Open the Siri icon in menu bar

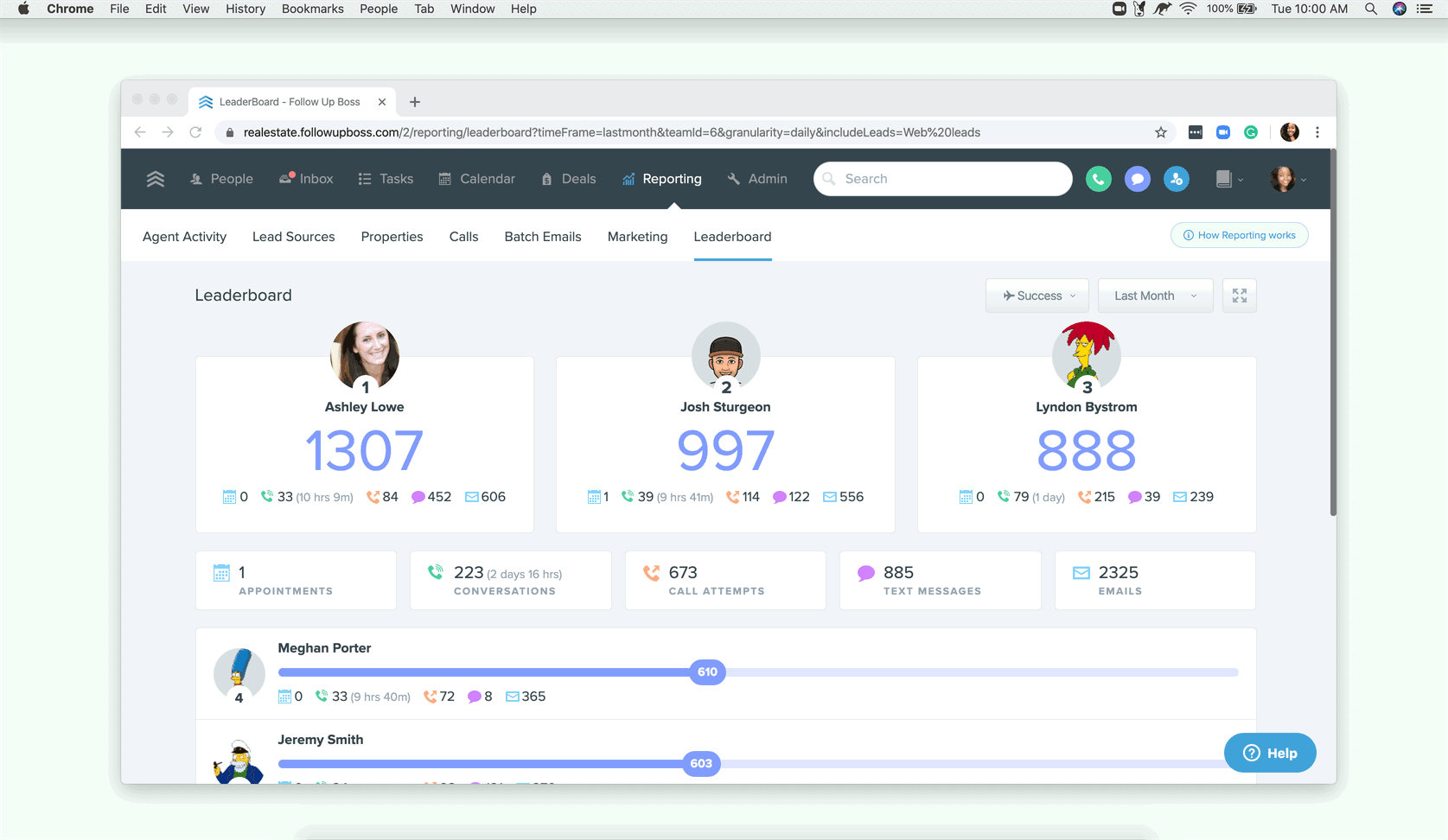click(1400, 9)
